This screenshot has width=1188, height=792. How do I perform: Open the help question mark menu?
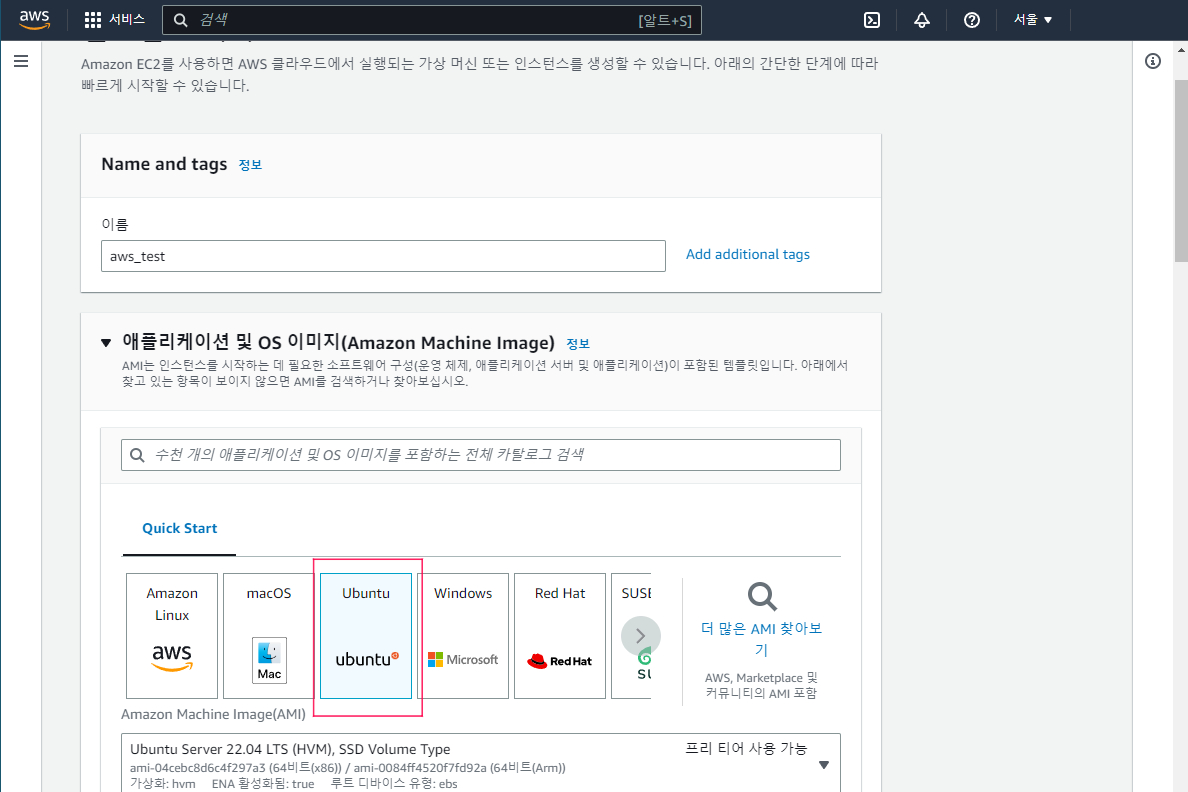971,20
